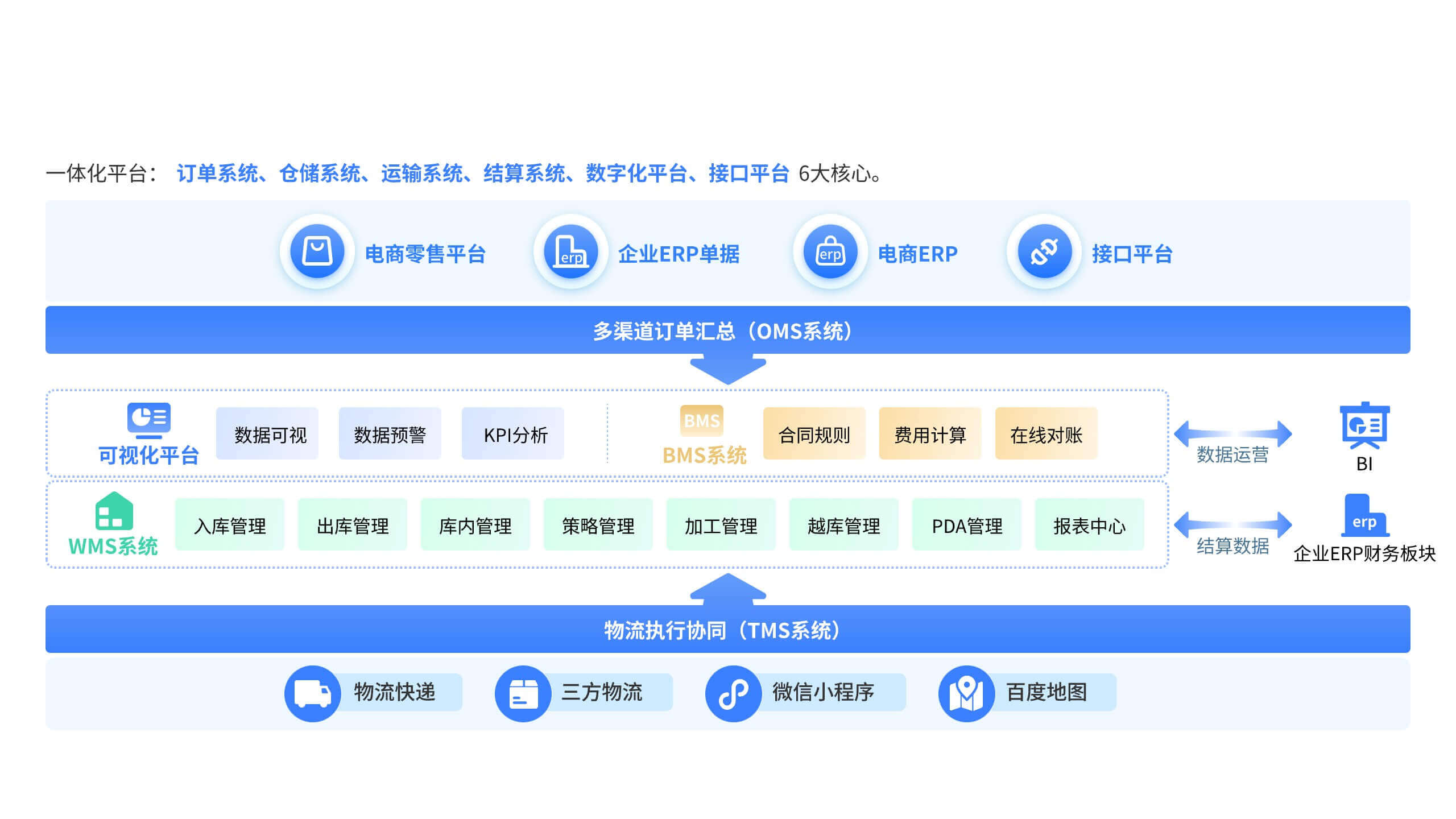Click the BI label
Viewport: 1456px width, 819px height.
[1364, 464]
